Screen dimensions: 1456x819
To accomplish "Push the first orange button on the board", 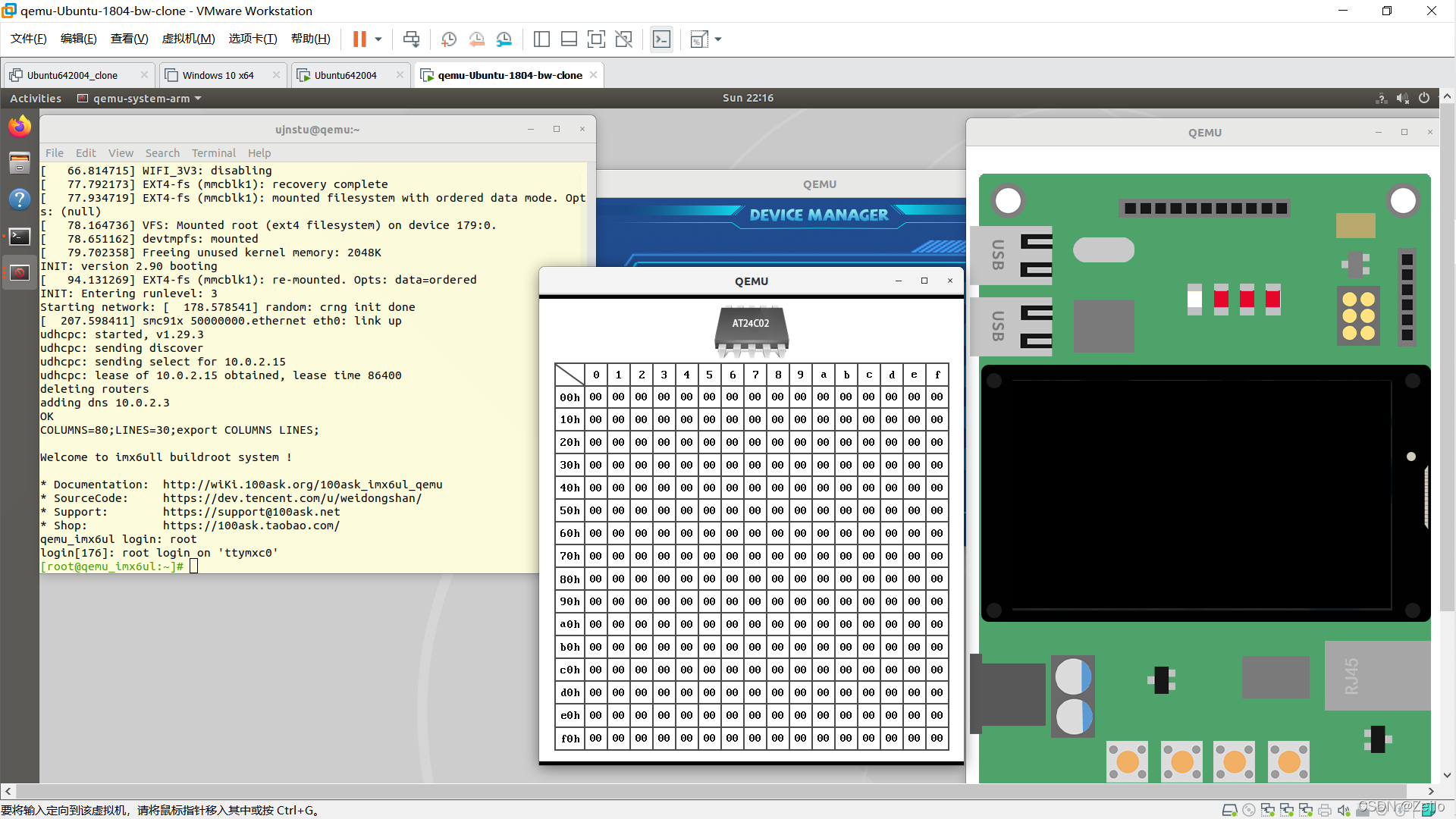I will coord(1128,761).
